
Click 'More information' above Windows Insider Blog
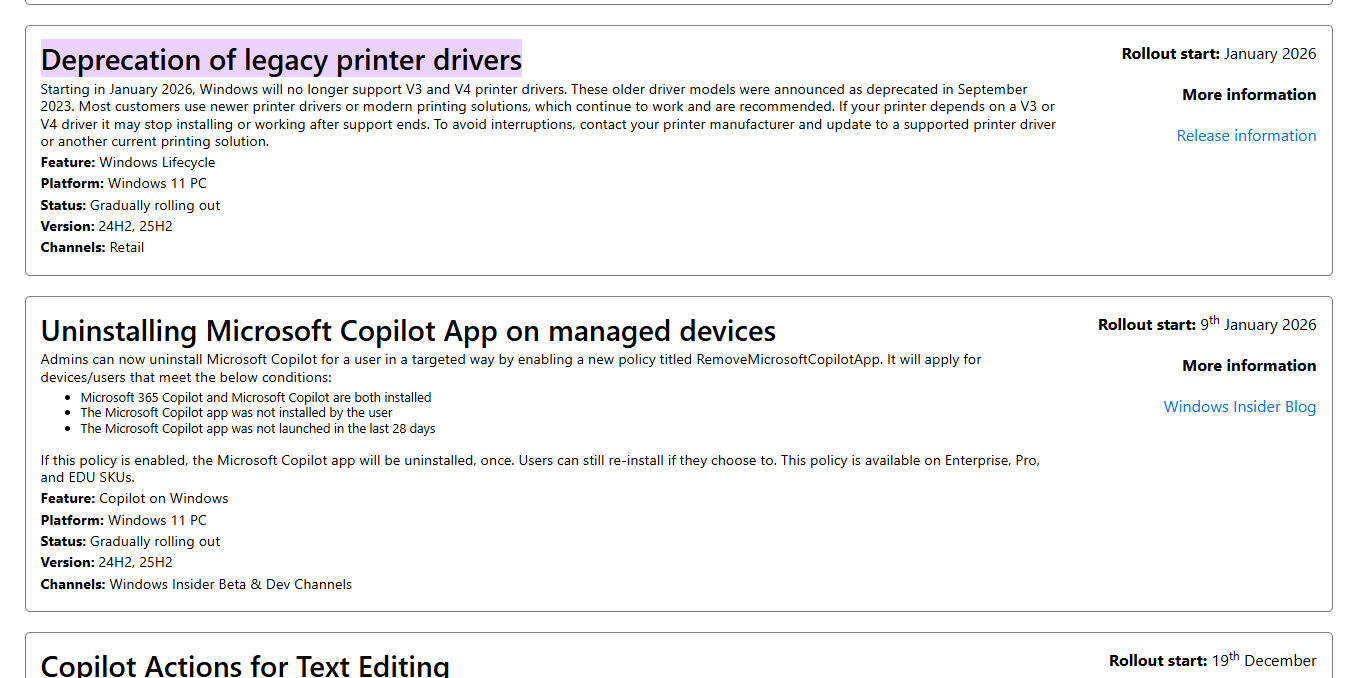(1249, 365)
